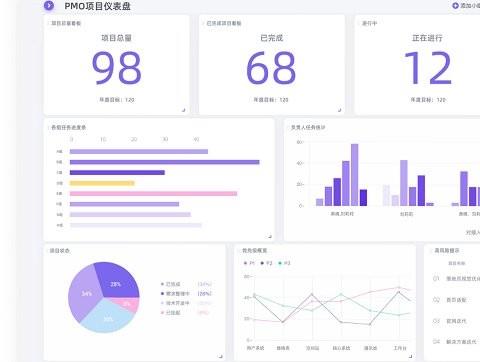The height and width of the screenshot is (362, 480).
Task: Click resize handle on horizontal bar chart card
Action: (x=270, y=236)
